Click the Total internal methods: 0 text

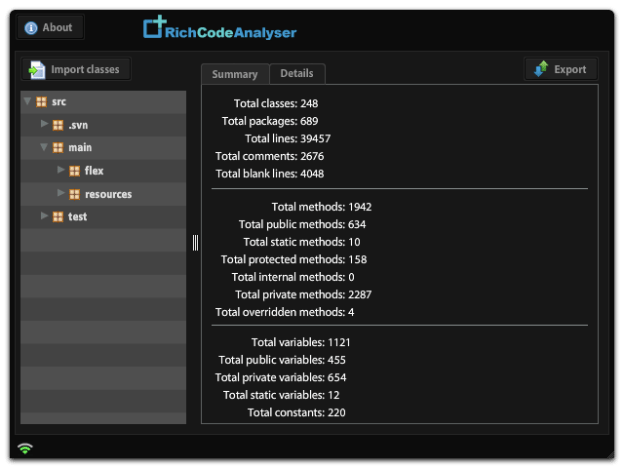tap(293, 277)
